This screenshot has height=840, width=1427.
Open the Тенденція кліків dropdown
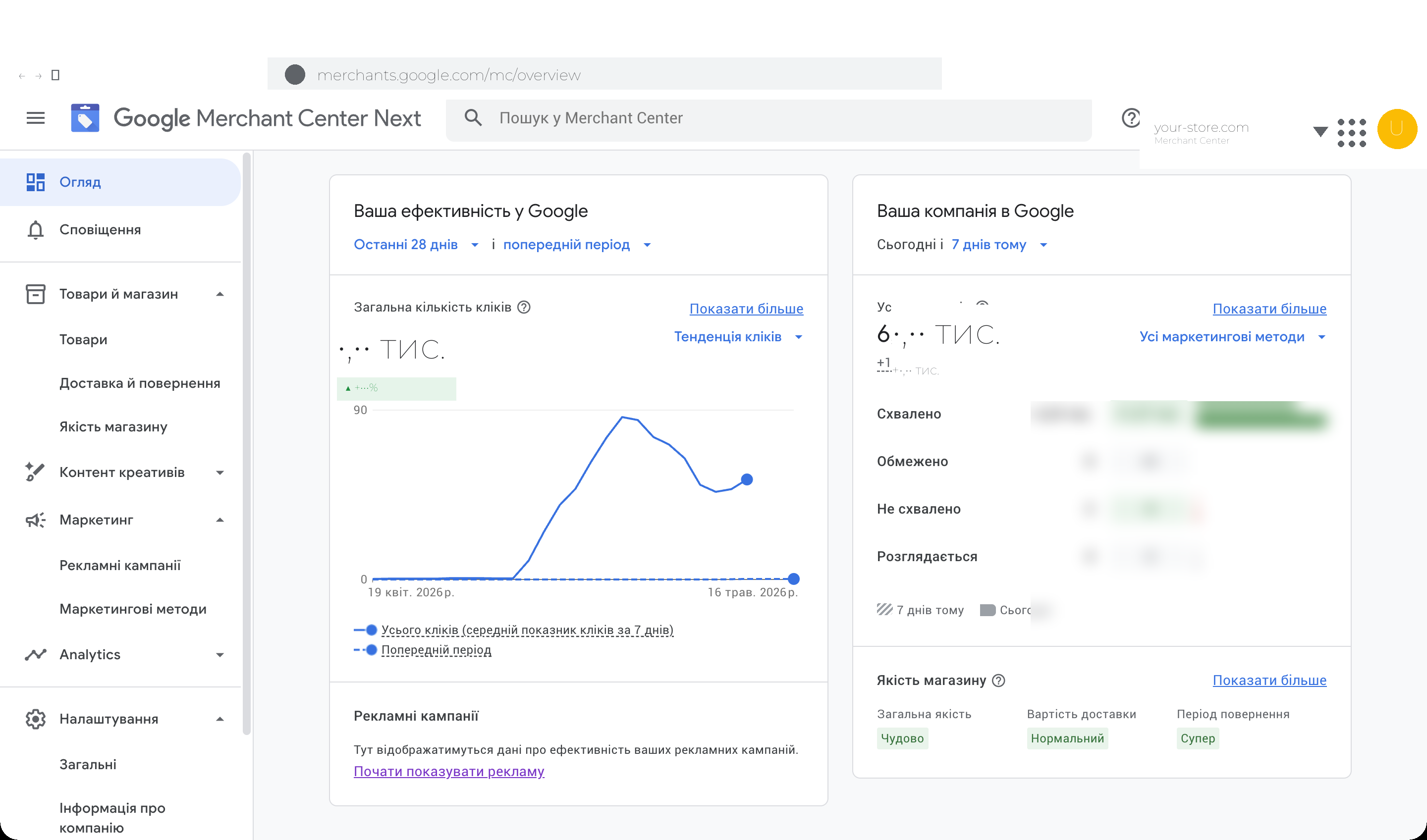pos(738,337)
